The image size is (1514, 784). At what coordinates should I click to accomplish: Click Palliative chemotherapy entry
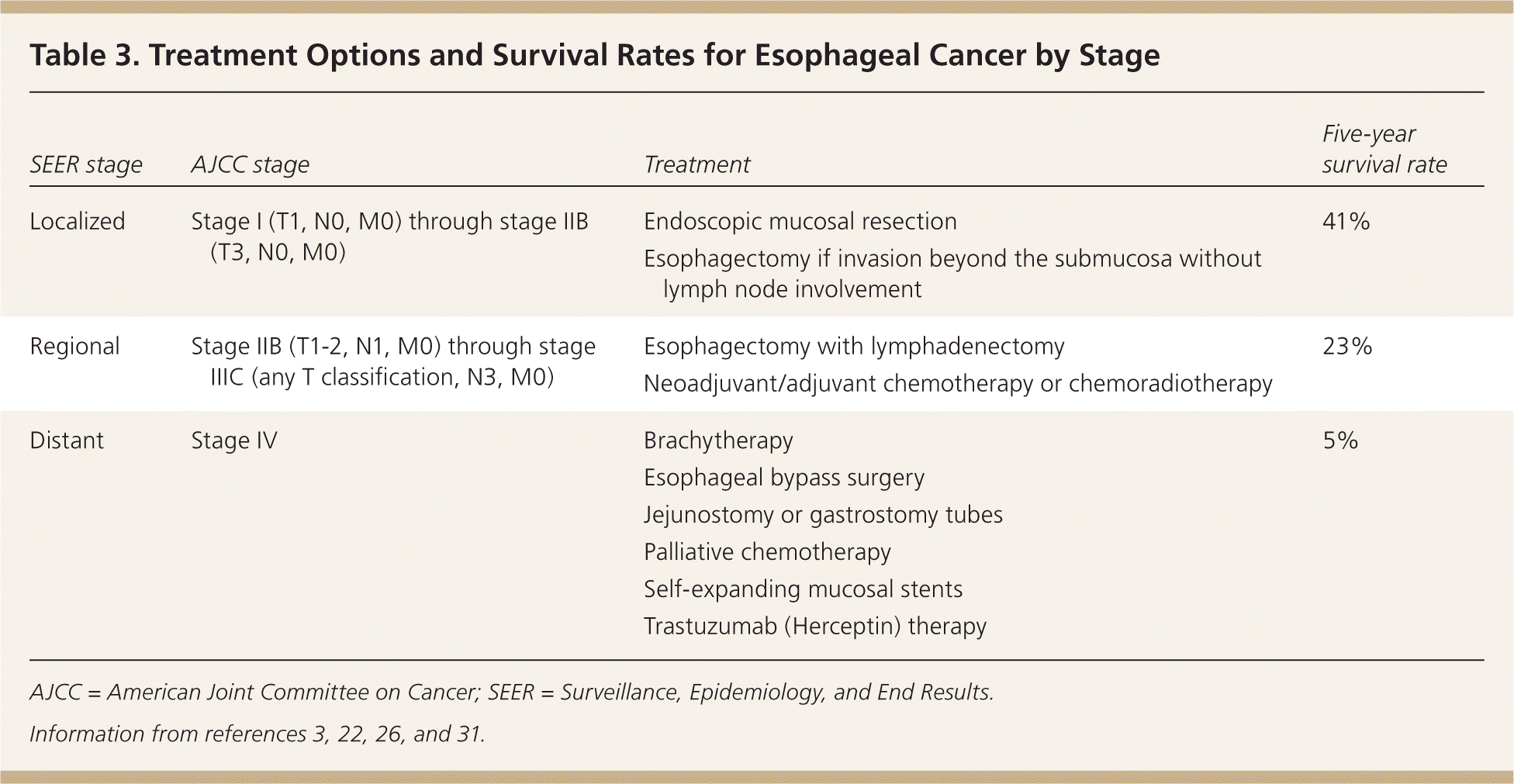coord(767,552)
